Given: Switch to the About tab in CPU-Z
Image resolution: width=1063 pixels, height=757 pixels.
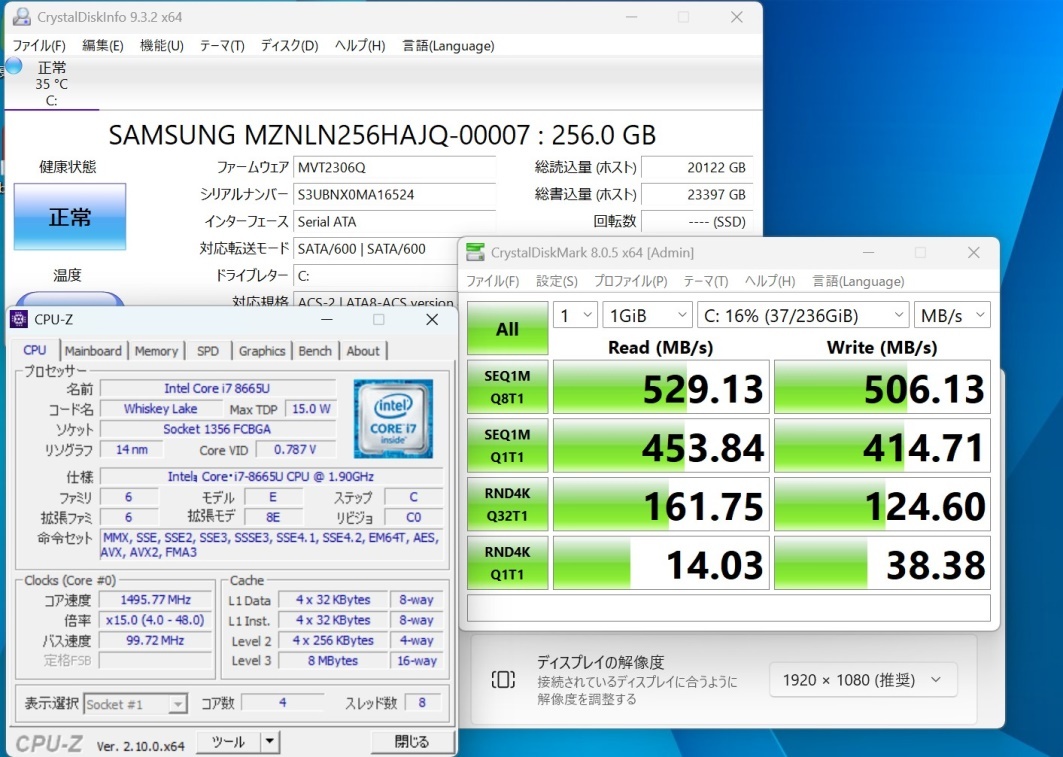Looking at the screenshot, I should 363,351.
